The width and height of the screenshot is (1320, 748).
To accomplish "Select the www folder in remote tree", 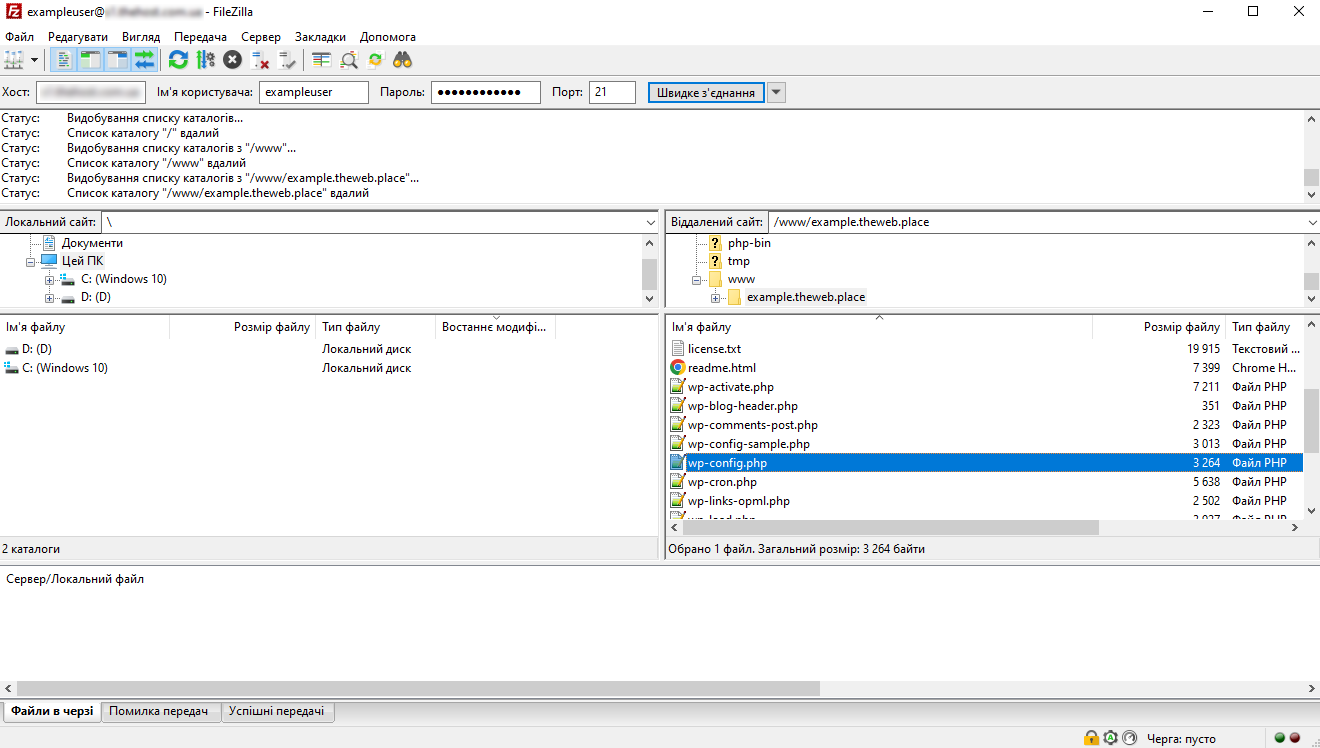I will 741,279.
